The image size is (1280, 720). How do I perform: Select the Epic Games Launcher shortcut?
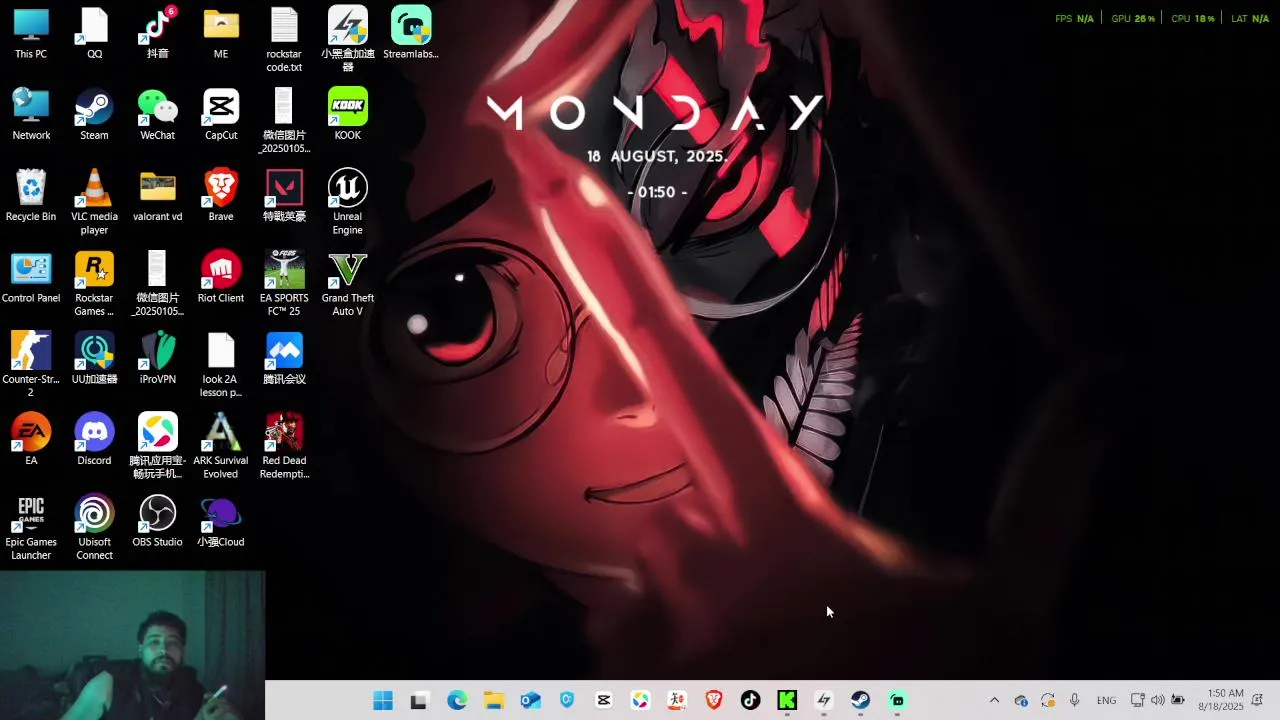click(31, 528)
